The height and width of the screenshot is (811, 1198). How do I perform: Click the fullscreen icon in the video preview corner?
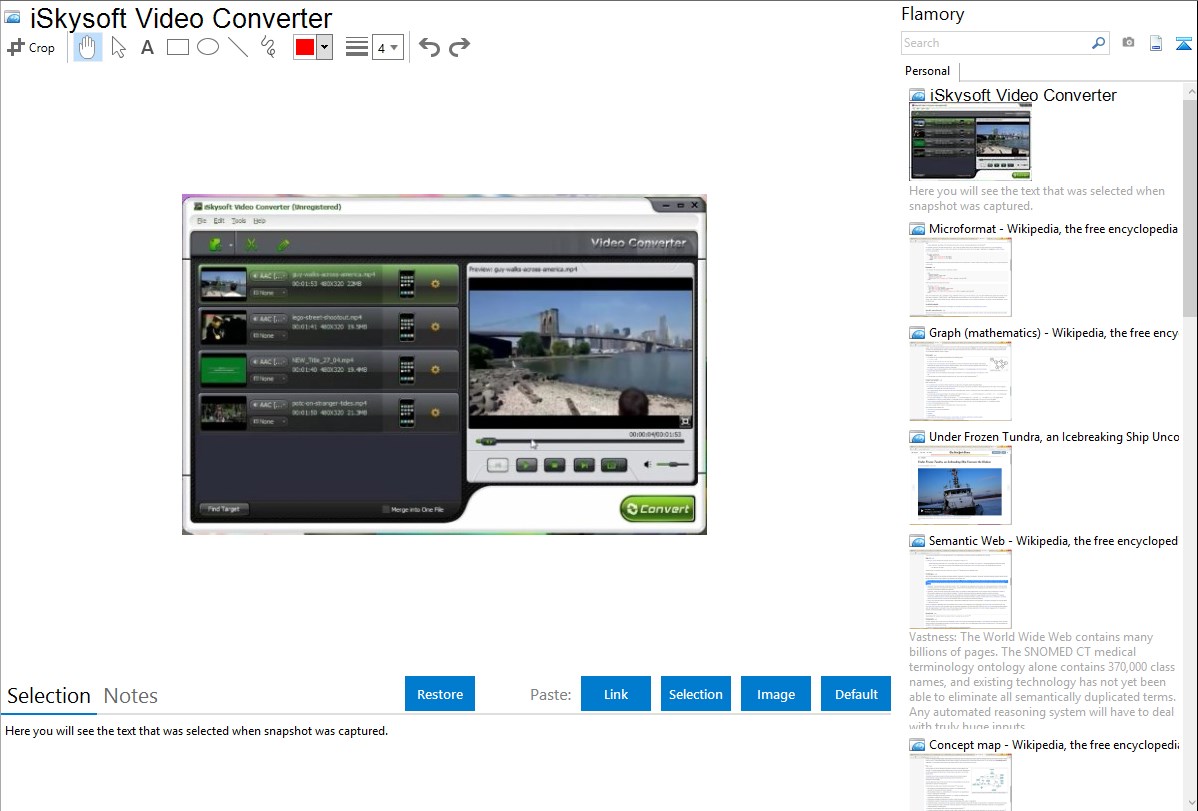[x=685, y=421]
